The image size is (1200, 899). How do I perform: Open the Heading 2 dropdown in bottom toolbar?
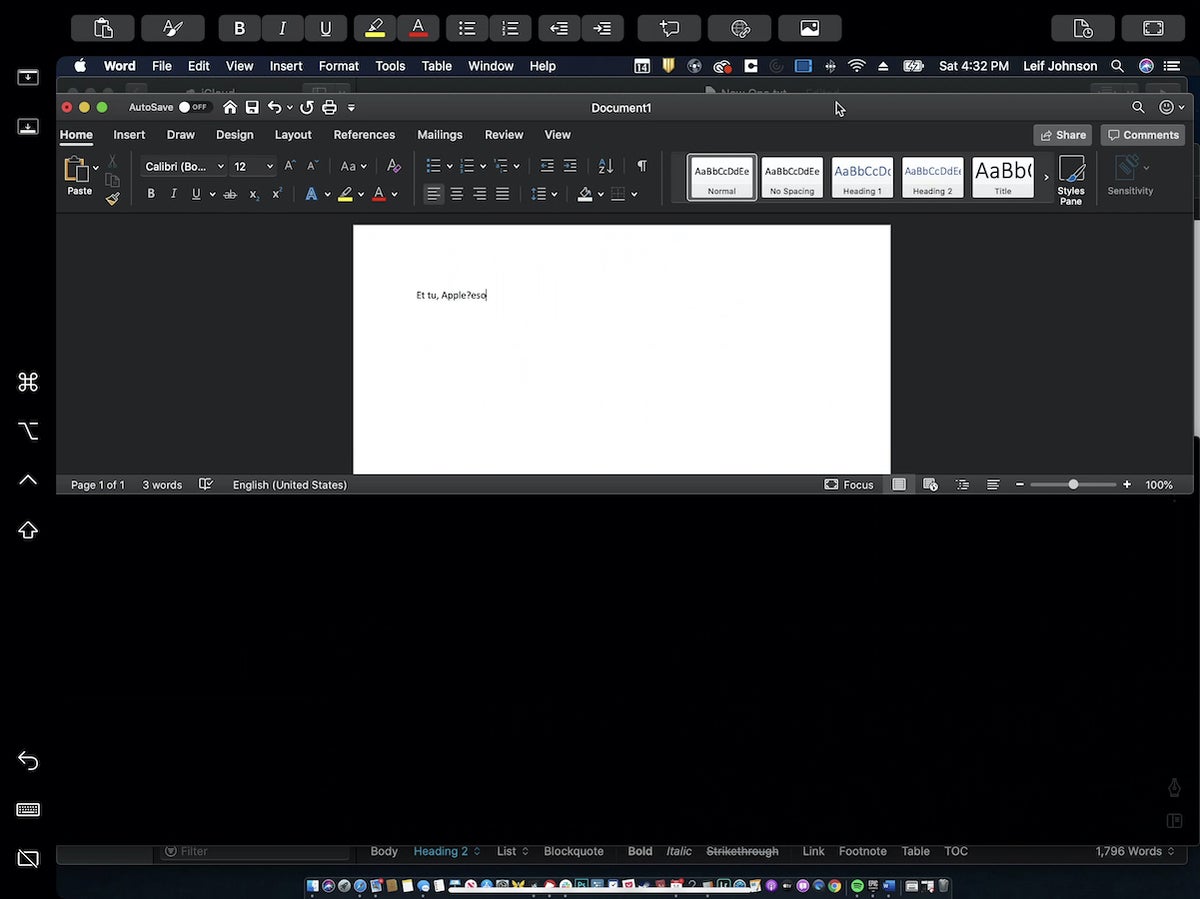point(447,851)
